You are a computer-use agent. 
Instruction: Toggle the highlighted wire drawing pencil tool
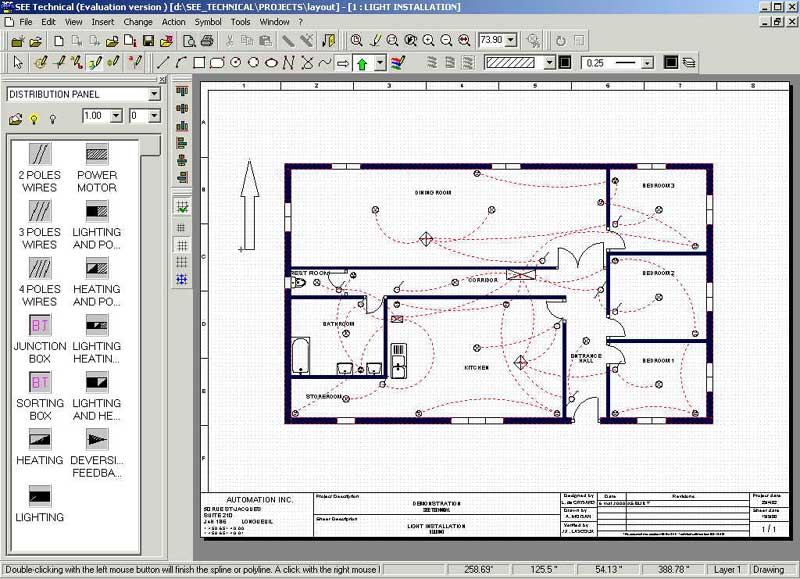pyautogui.click(x=95, y=63)
